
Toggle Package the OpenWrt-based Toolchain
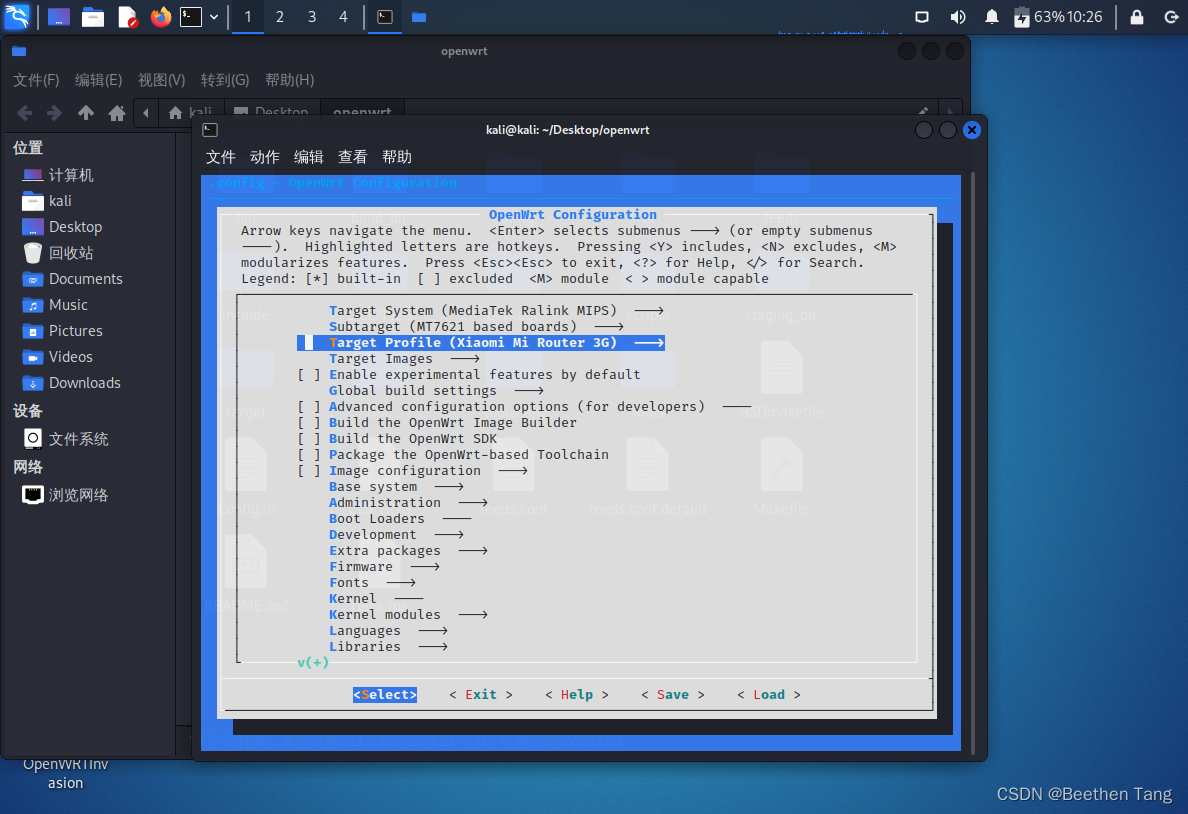coord(308,455)
